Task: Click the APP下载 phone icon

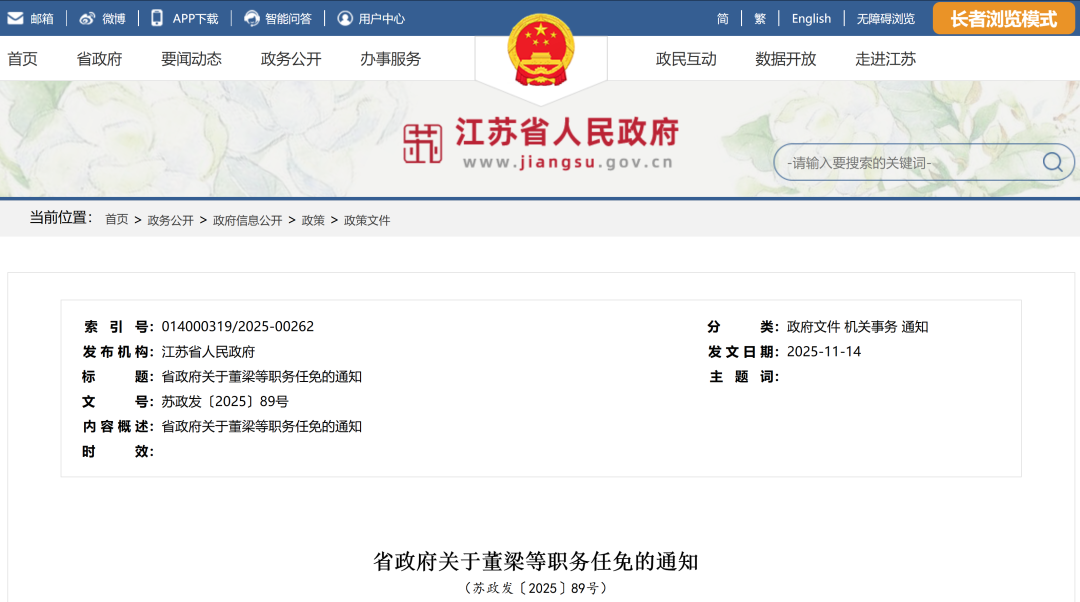Action: point(157,18)
